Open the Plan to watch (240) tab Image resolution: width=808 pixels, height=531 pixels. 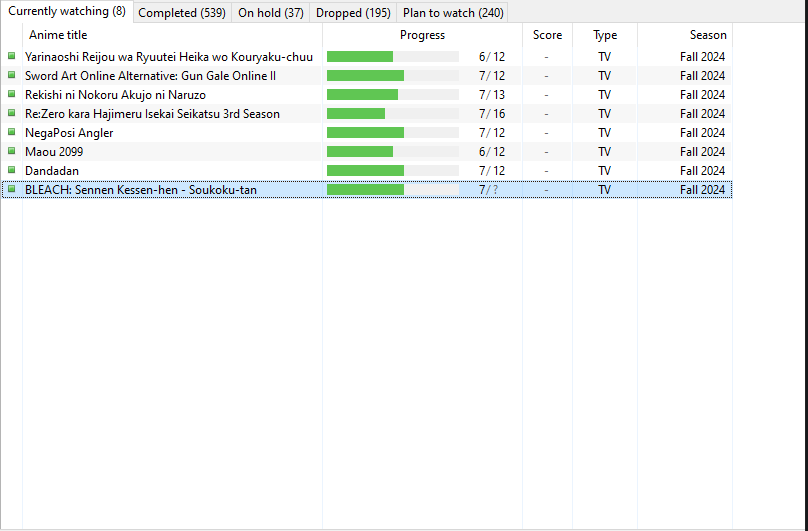pos(453,13)
